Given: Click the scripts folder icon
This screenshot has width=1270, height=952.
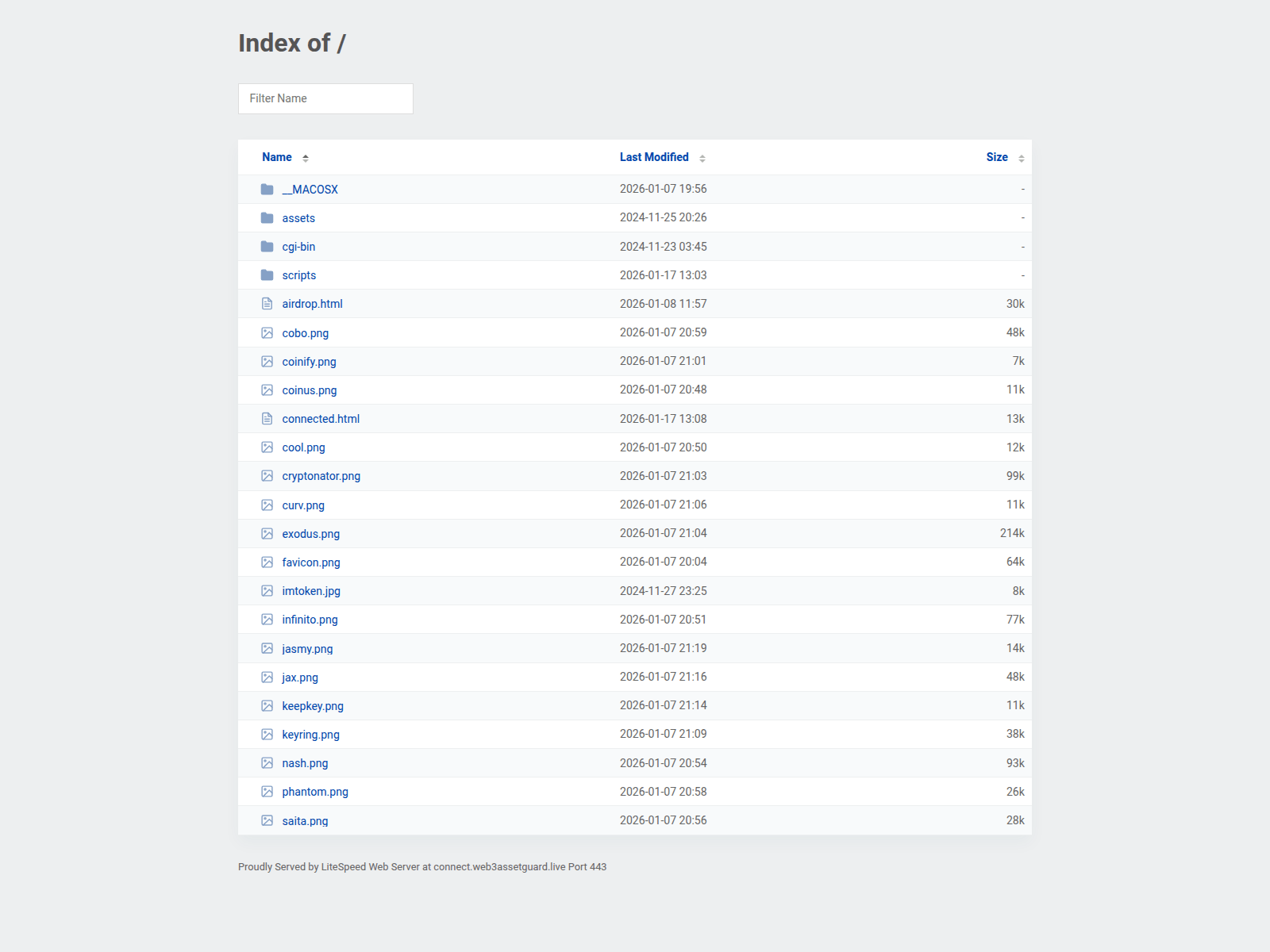Looking at the screenshot, I should click(267, 275).
